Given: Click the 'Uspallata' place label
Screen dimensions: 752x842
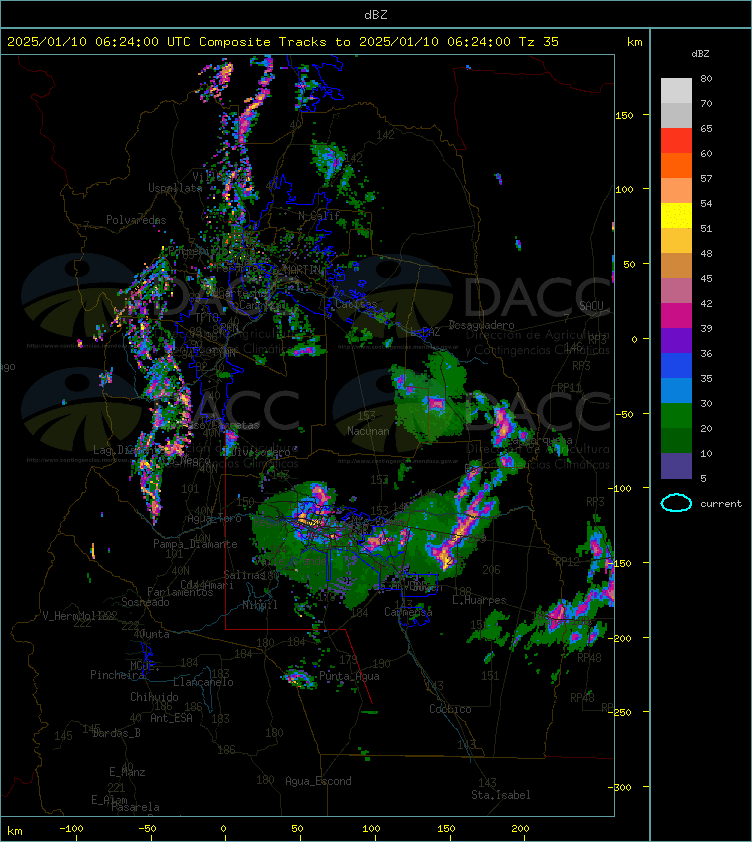Looking at the screenshot, I should pyautogui.click(x=175, y=188).
